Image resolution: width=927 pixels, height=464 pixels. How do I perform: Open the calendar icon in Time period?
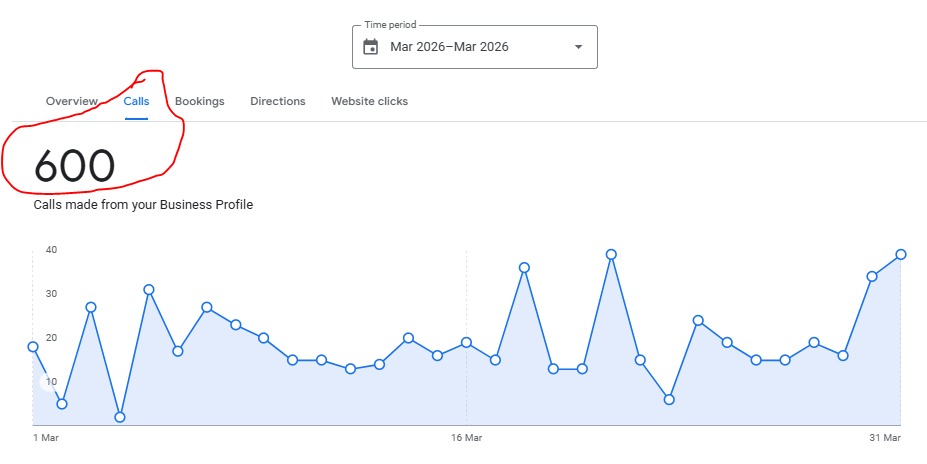pyautogui.click(x=371, y=47)
